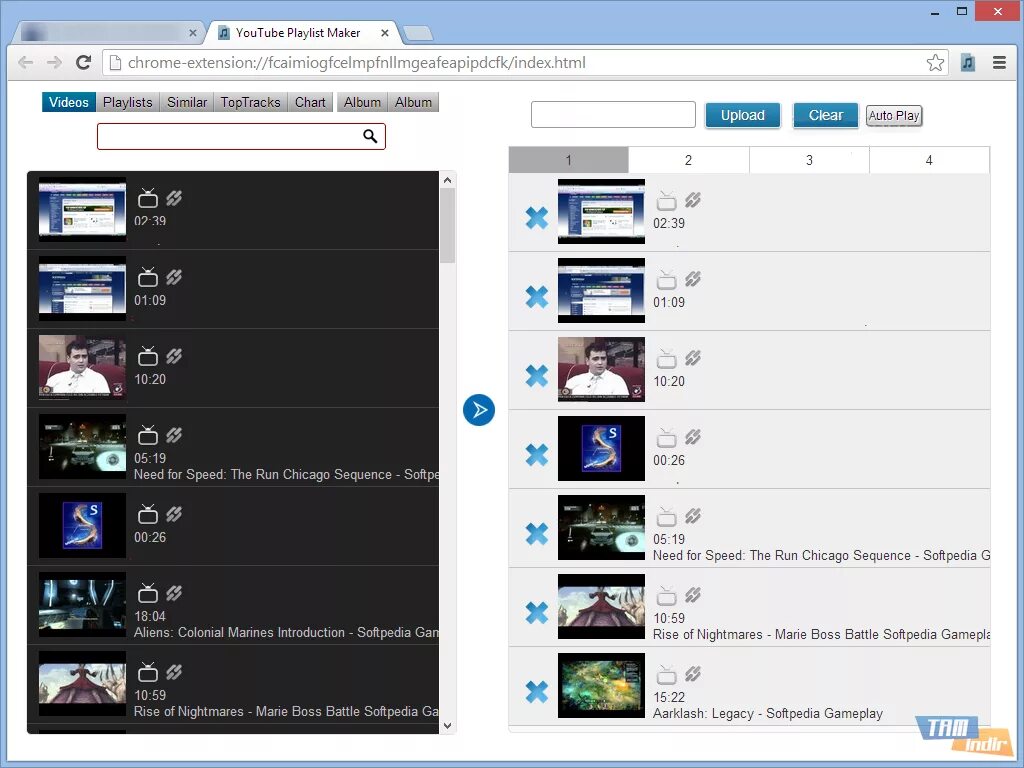
Task: Switch to the Playlists tab
Action: (127, 103)
